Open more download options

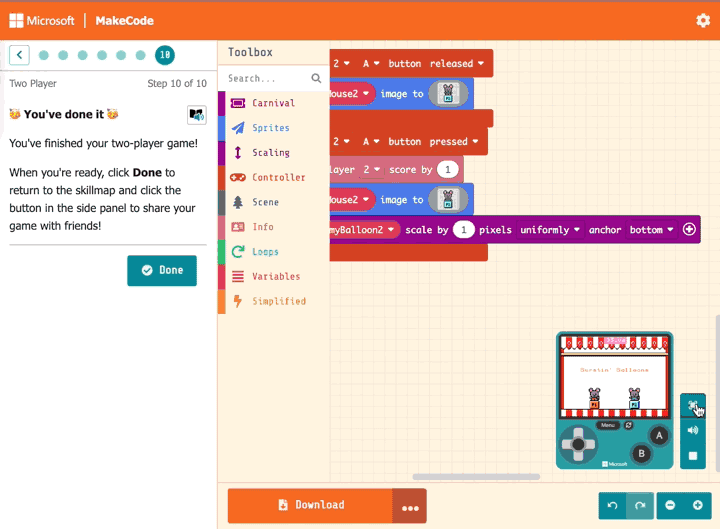point(410,506)
